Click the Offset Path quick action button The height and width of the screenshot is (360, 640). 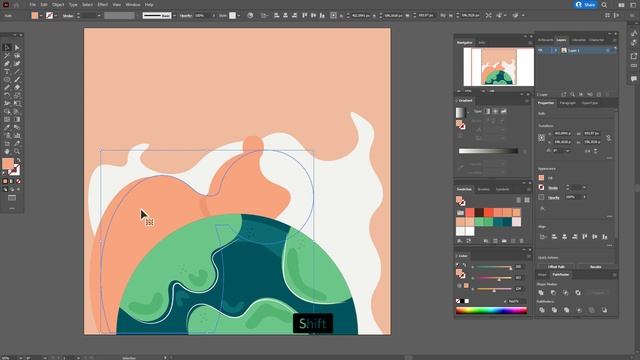(556, 267)
